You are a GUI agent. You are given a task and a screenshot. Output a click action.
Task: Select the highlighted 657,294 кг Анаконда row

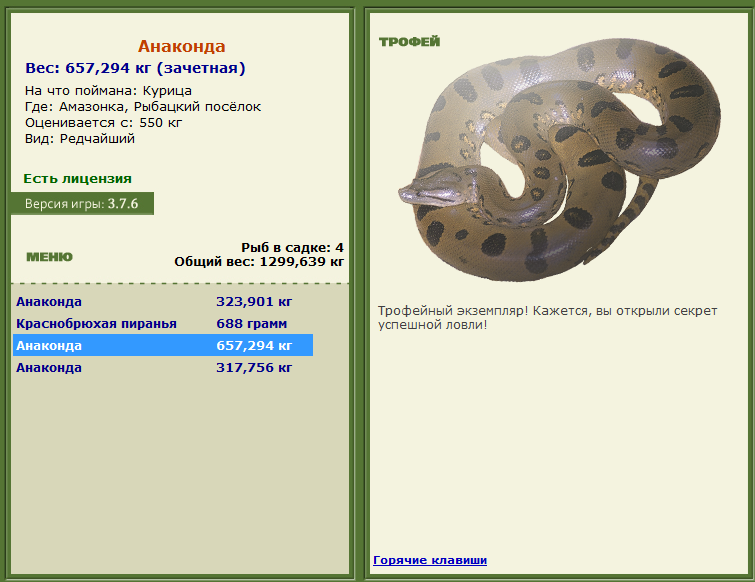click(163, 345)
